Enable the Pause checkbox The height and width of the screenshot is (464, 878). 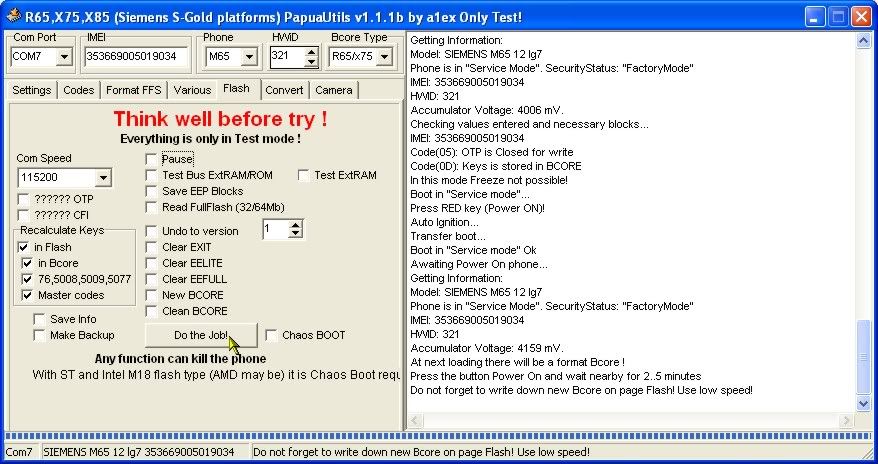coord(151,160)
